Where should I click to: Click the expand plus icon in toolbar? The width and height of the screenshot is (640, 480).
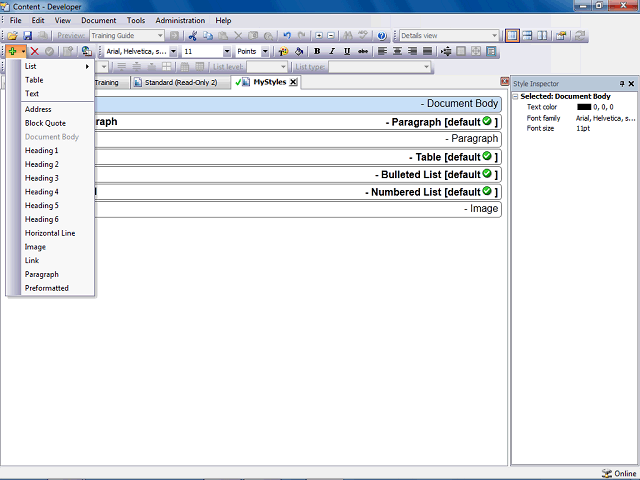click(x=319, y=36)
